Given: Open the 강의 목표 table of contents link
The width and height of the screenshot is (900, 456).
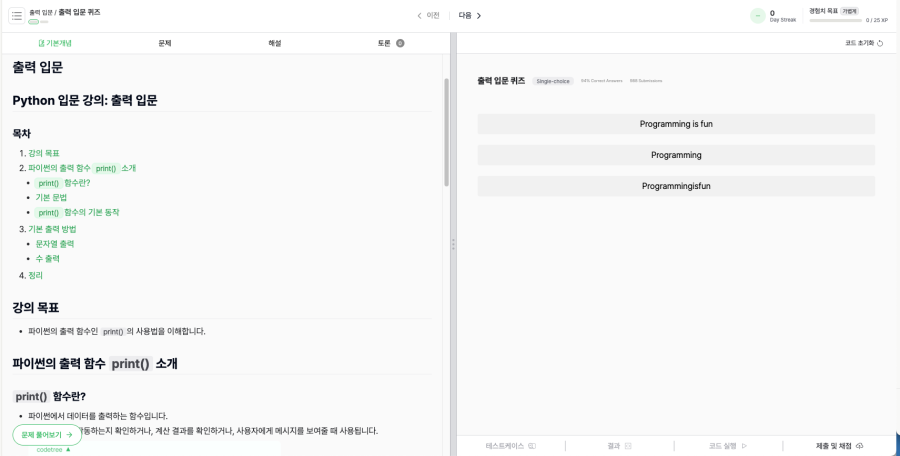Looking at the screenshot, I should click(44, 153).
